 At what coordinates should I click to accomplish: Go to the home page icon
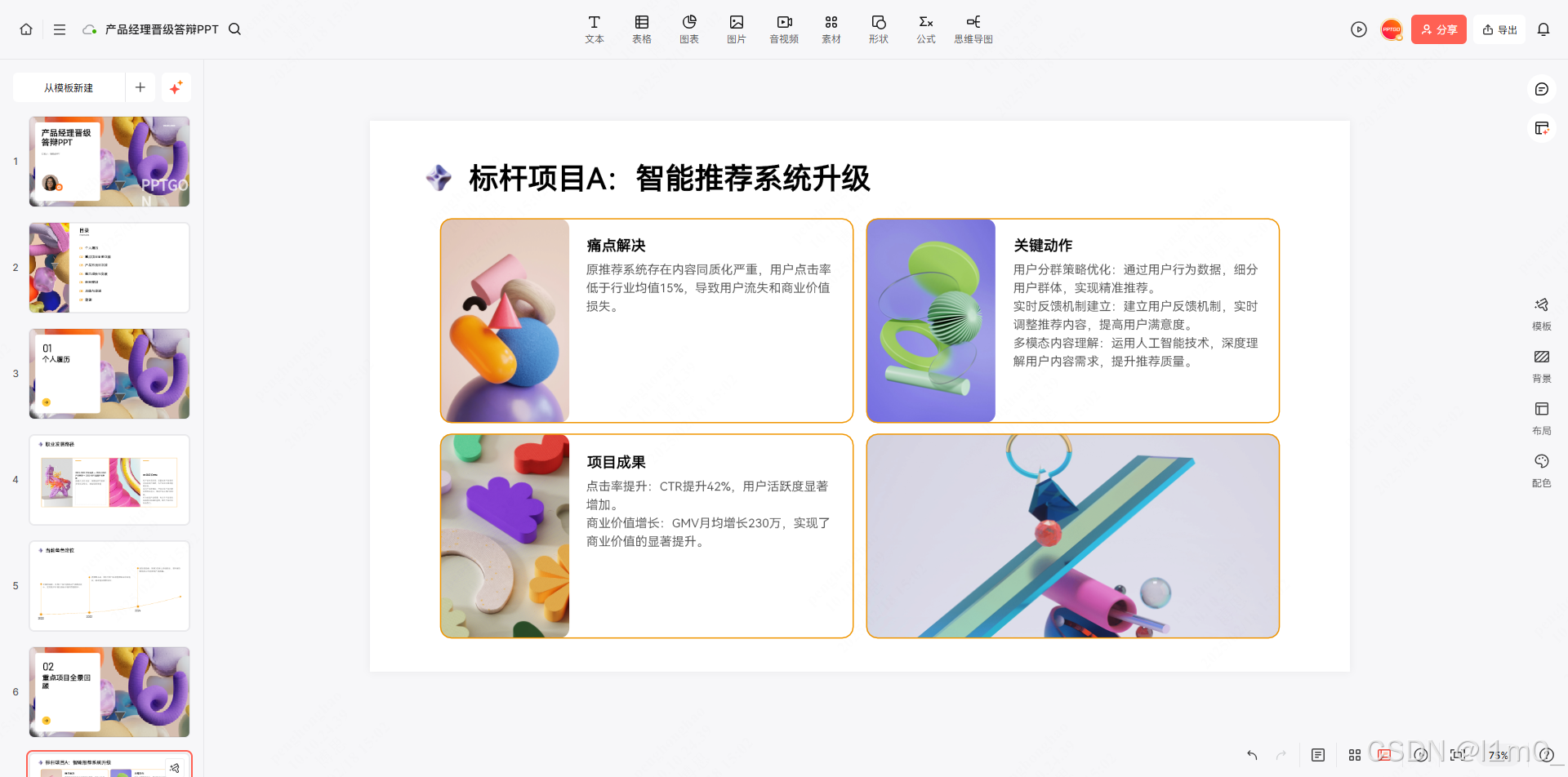click(26, 29)
